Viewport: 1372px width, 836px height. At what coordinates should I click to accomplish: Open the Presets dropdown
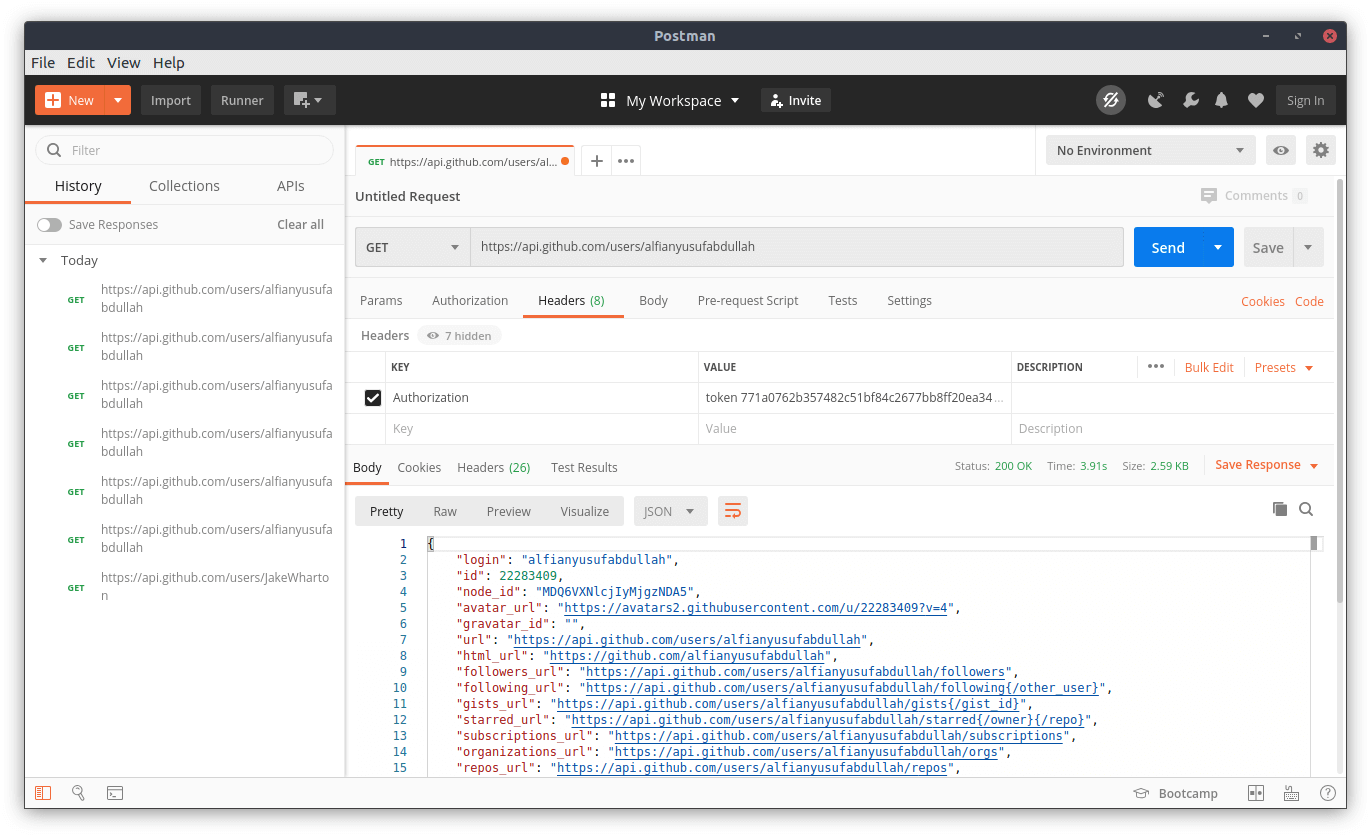click(1284, 367)
